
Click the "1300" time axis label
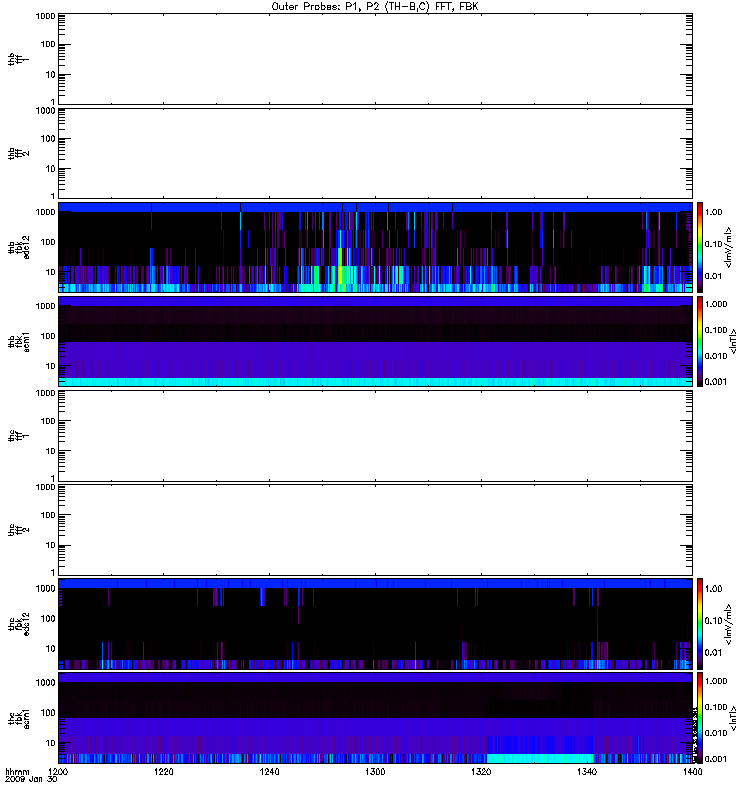375,772
